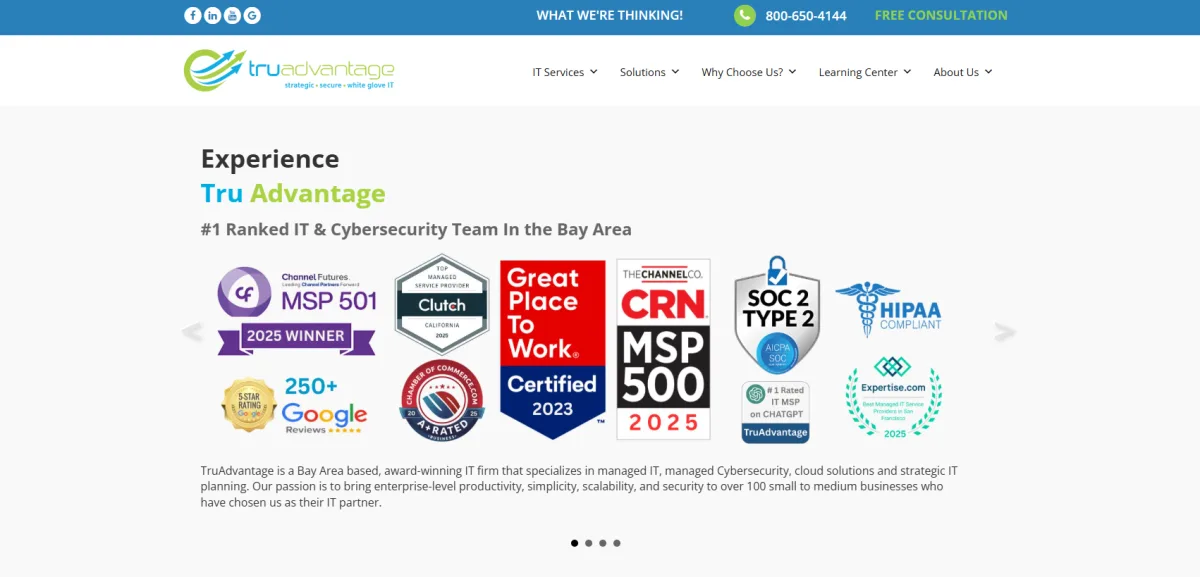Click the gold 5-Star Rating seal

[249, 405]
